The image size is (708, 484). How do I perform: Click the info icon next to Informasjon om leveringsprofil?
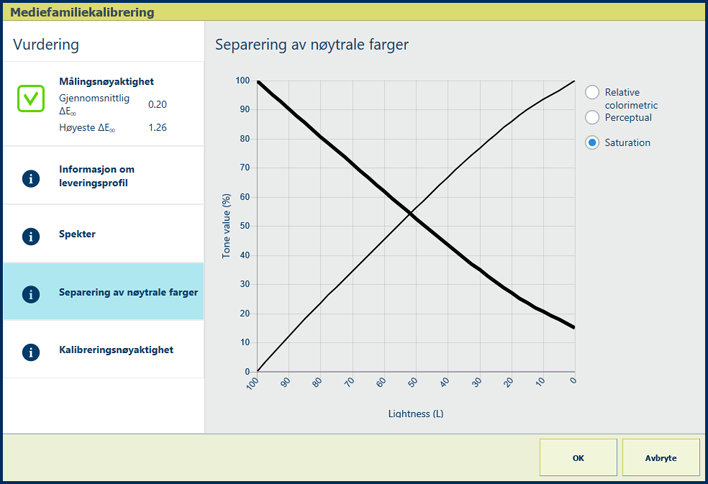(x=31, y=178)
